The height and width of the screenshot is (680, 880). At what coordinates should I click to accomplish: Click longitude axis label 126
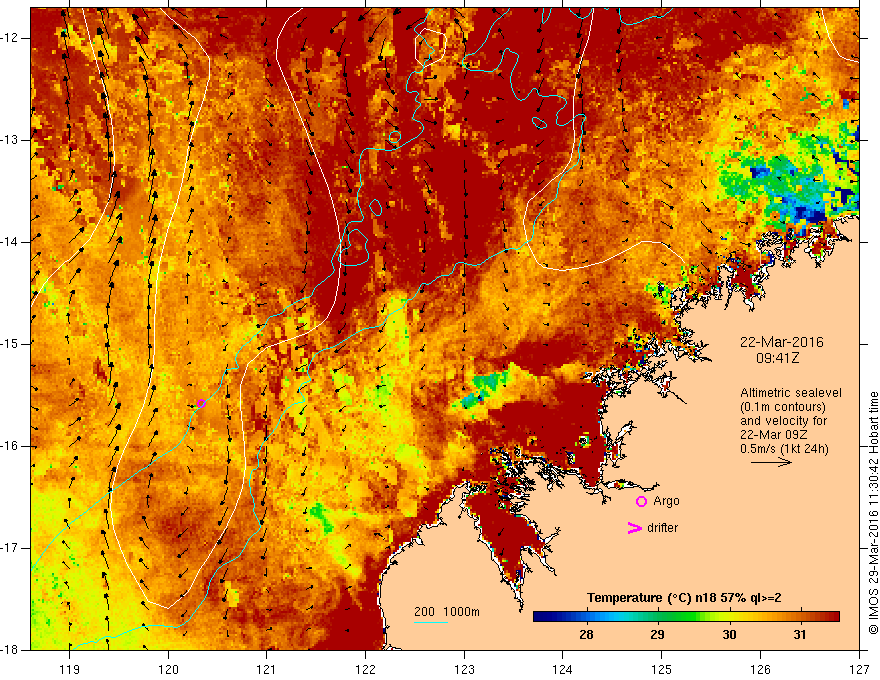coord(760,669)
